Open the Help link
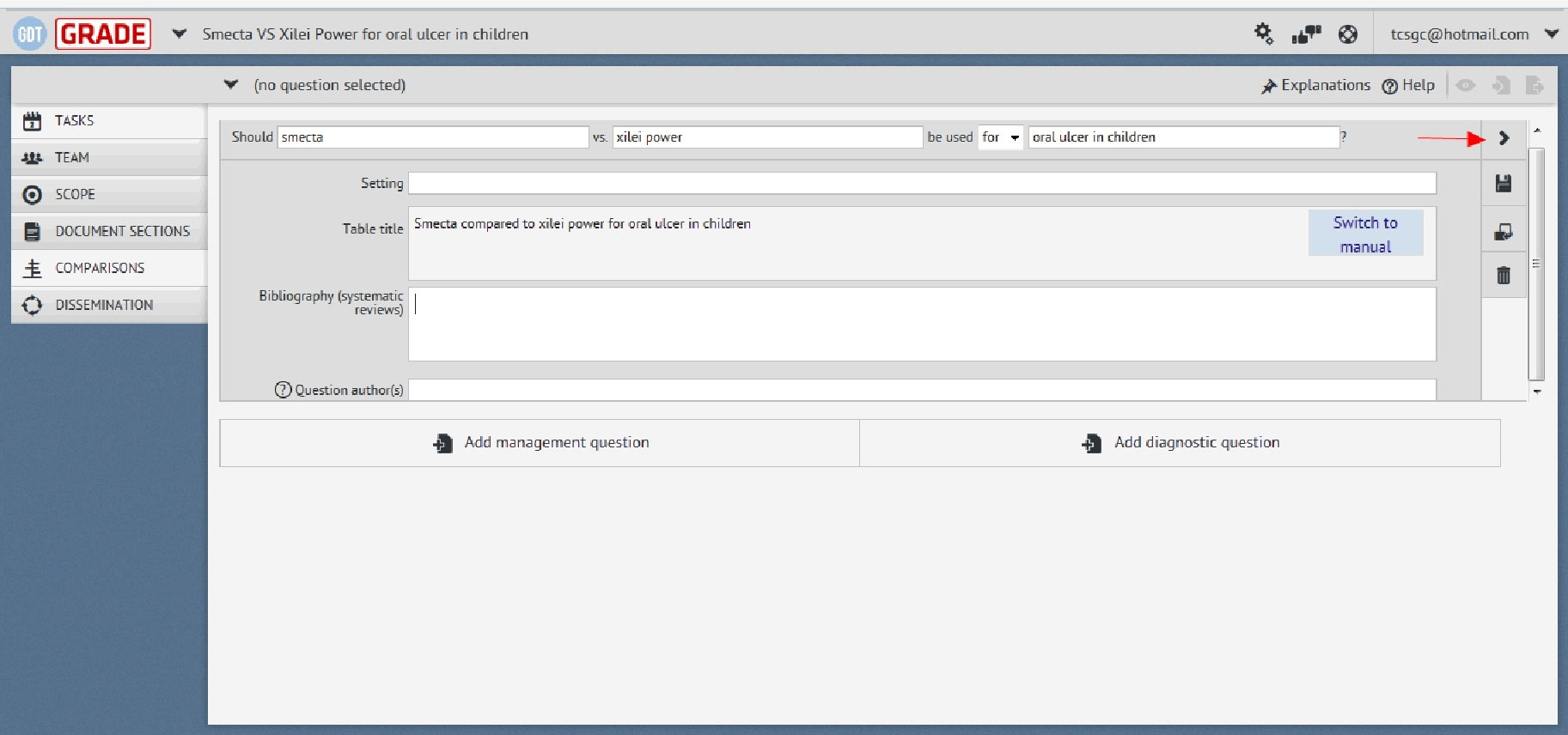1568x735 pixels. pos(1408,85)
